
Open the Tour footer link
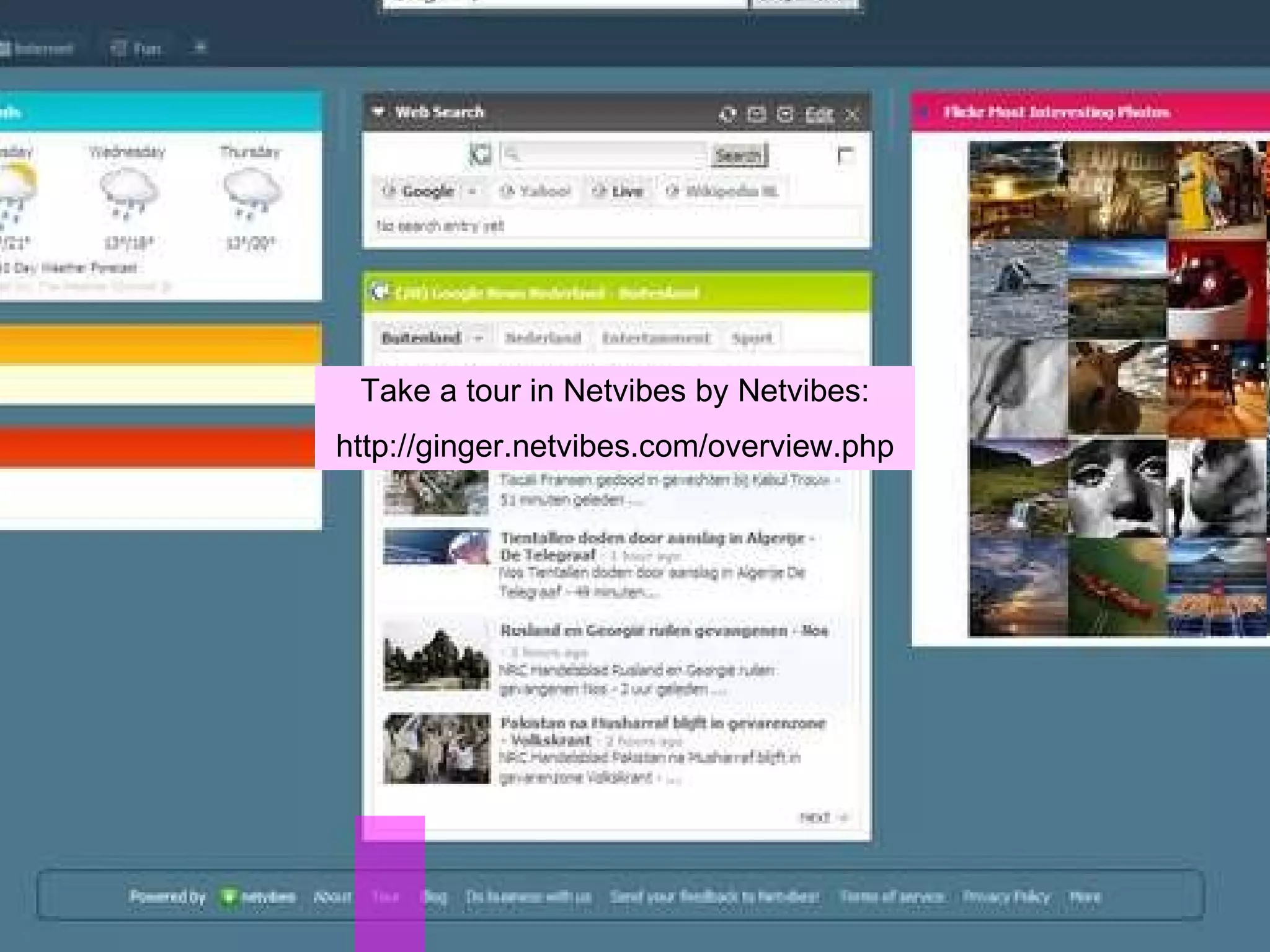click(x=386, y=897)
